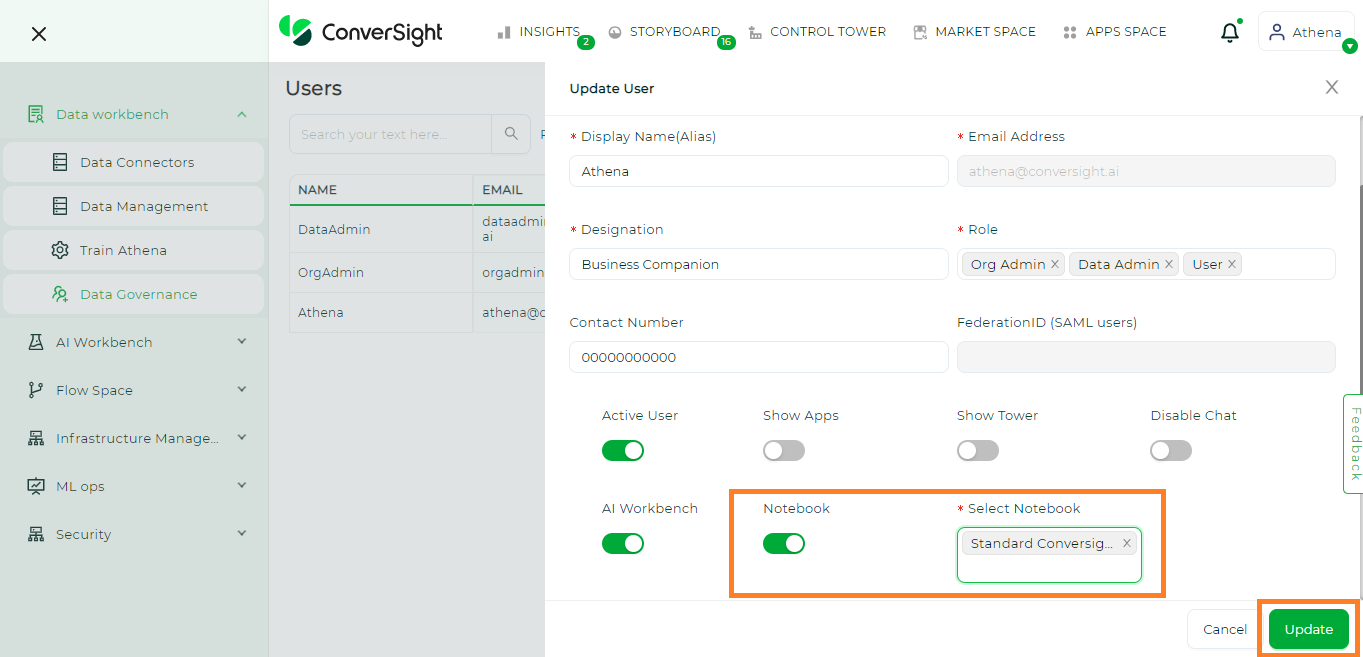Click the ConverSight logo
1363x657 pixels.
click(x=361, y=31)
